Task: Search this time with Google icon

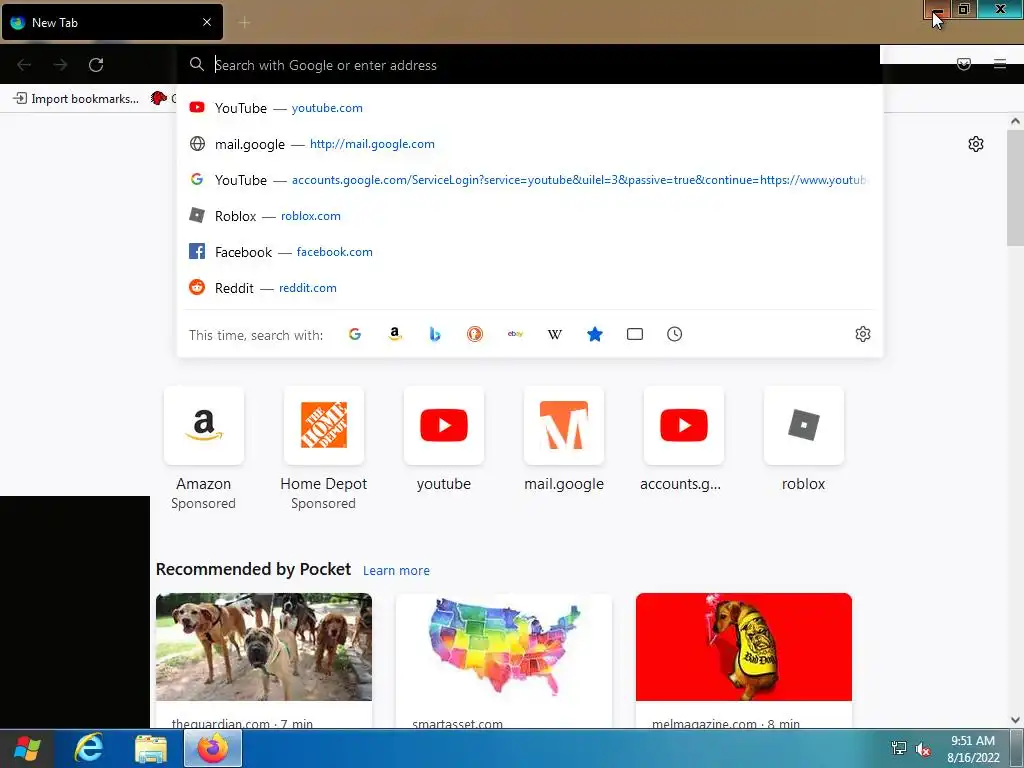Action: tap(355, 334)
